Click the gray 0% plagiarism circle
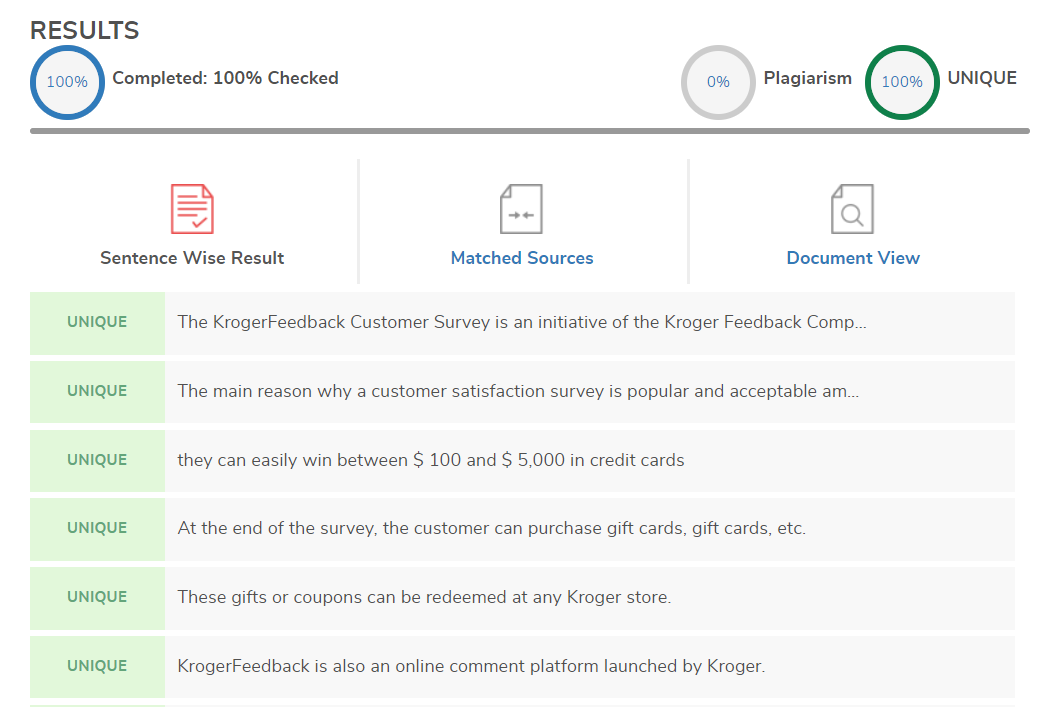 [718, 82]
